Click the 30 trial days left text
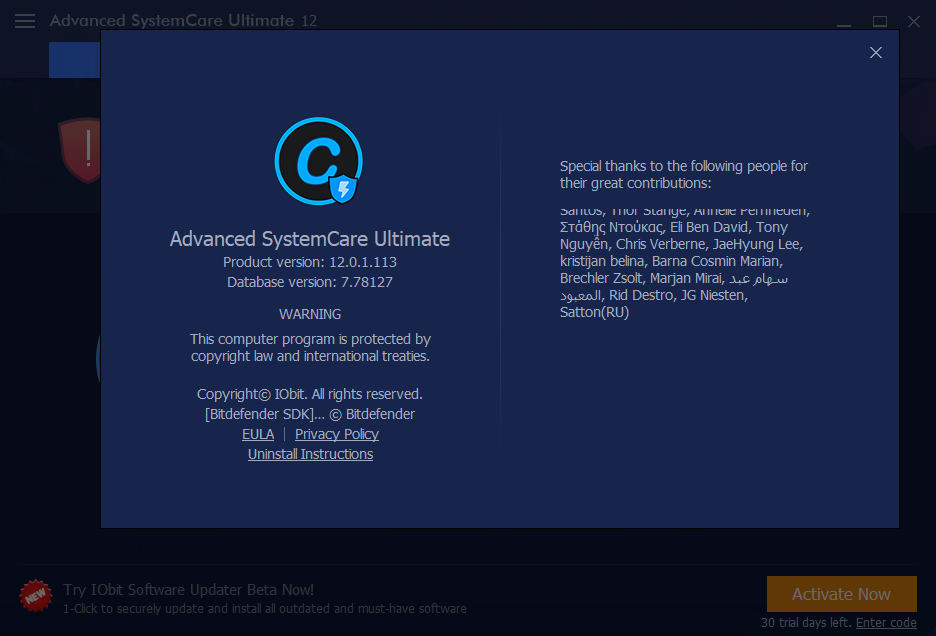This screenshot has width=936, height=636. [806, 623]
